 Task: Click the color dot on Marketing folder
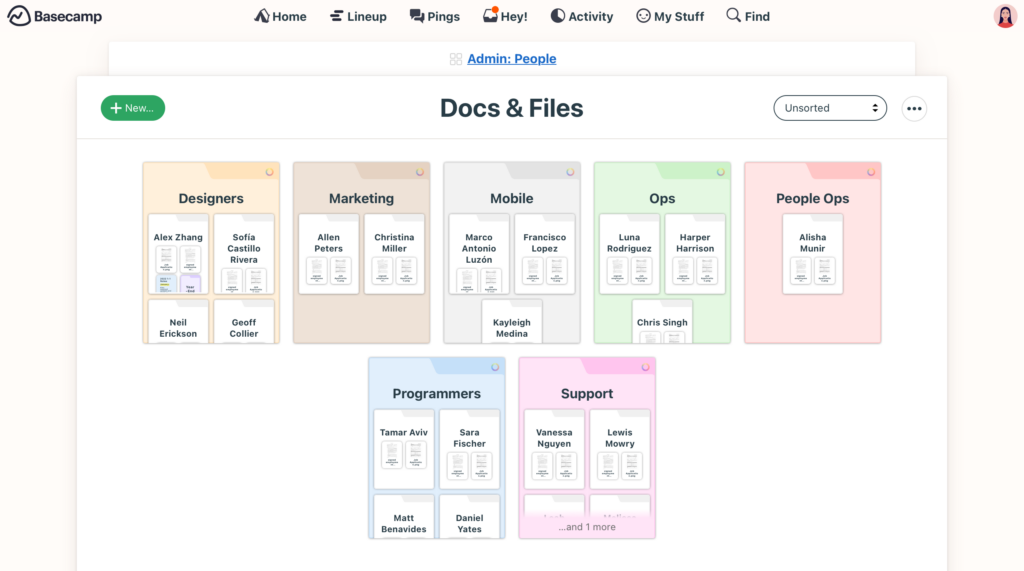click(420, 172)
